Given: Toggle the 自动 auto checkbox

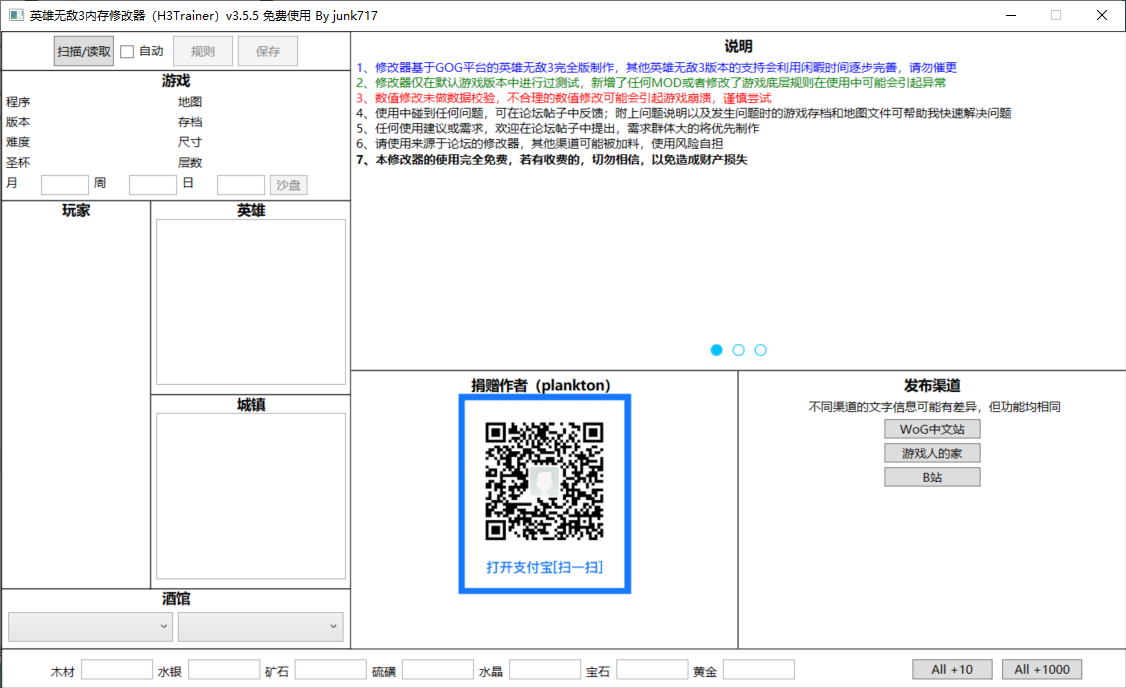Looking at the screenshot, I should (127, 52).
